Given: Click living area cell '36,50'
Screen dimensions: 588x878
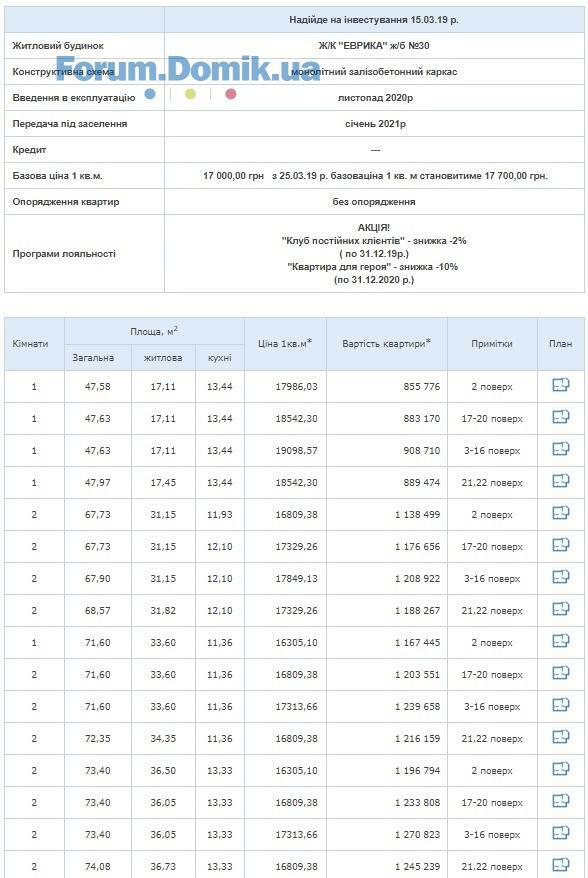Looking at the screenshot, I should [x=163, y=770].
